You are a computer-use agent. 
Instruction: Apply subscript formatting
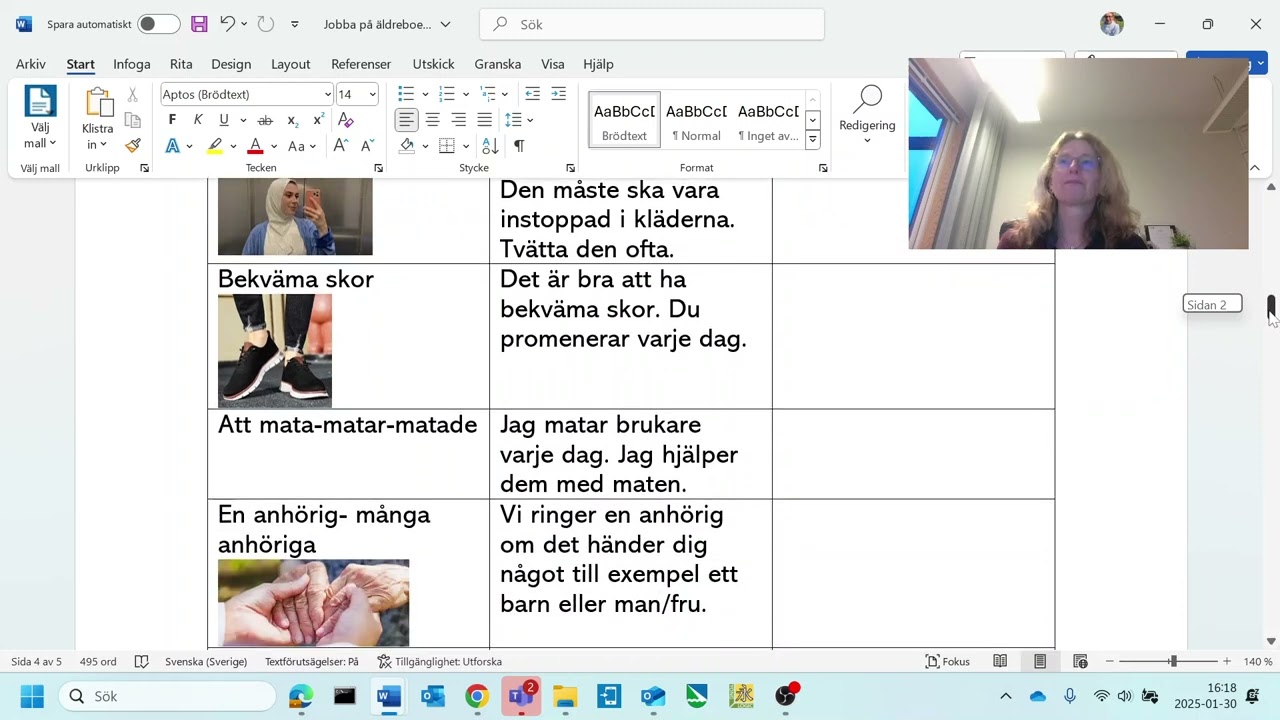pos(292,120)
